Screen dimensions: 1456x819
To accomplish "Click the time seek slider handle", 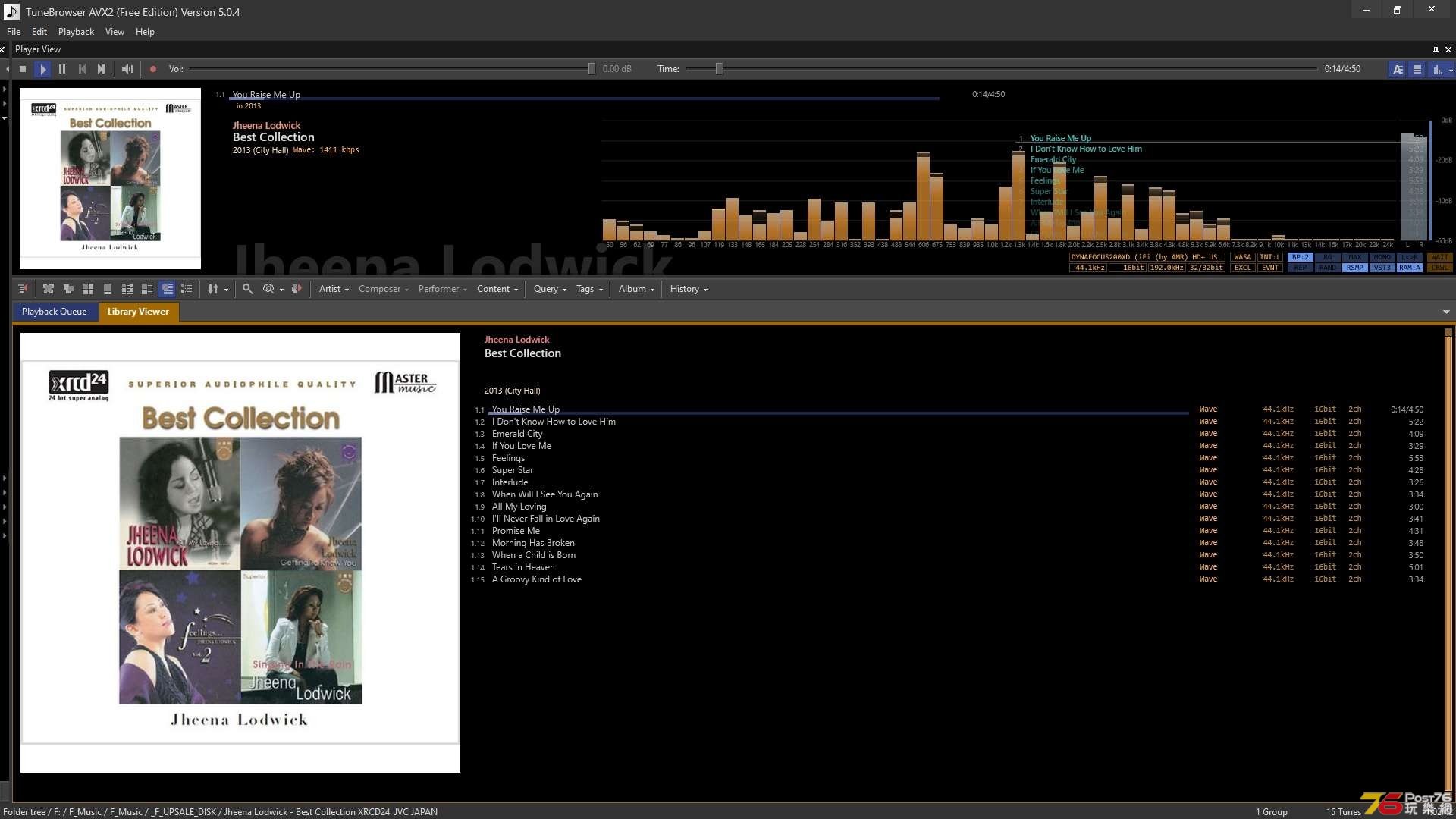I will (719, 69).
